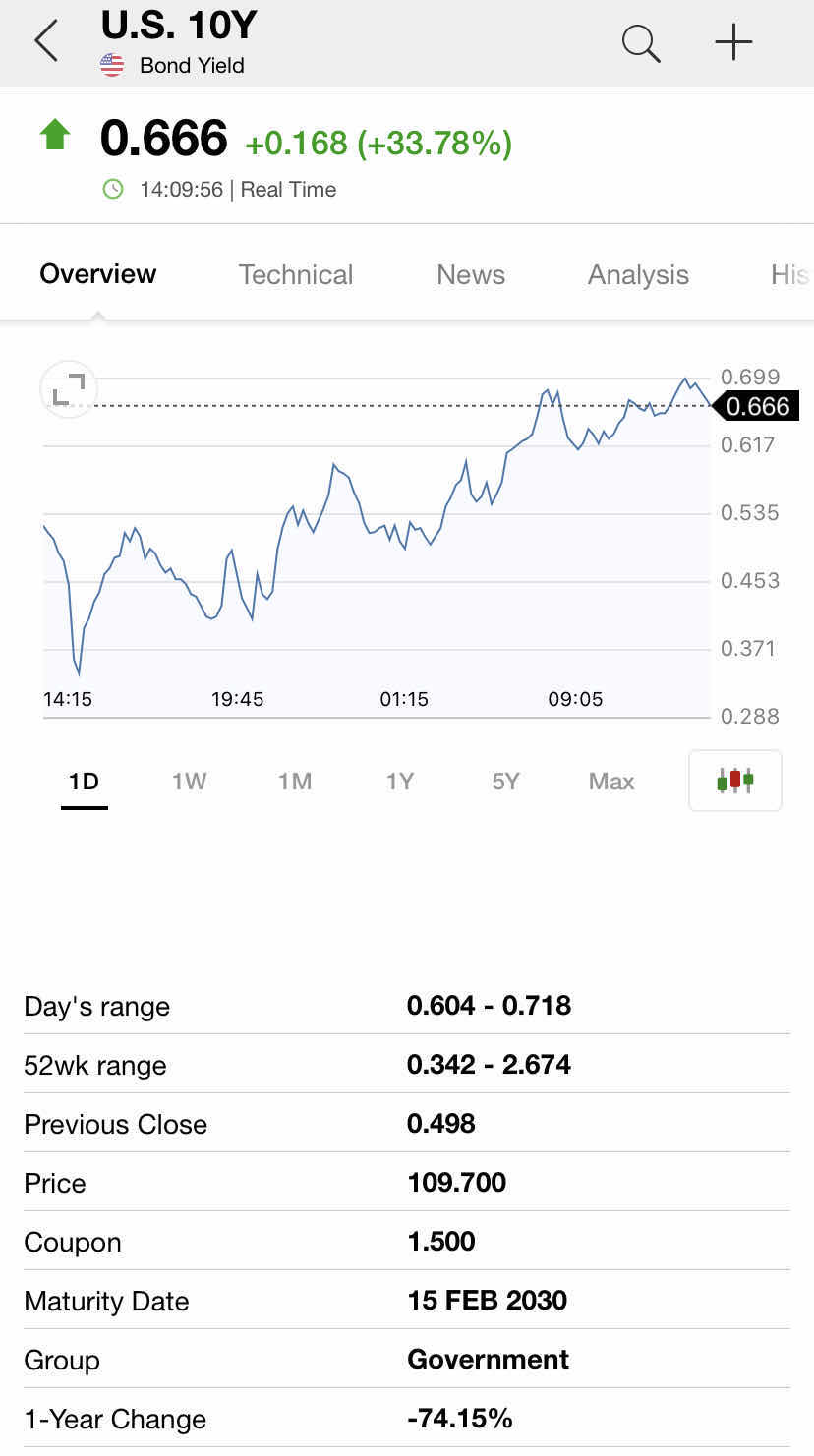The height and width of the screenshot is (1456, 814).
Task: Show the 1Y chart range
Action: pyautogui.click(x=400, y=782)
